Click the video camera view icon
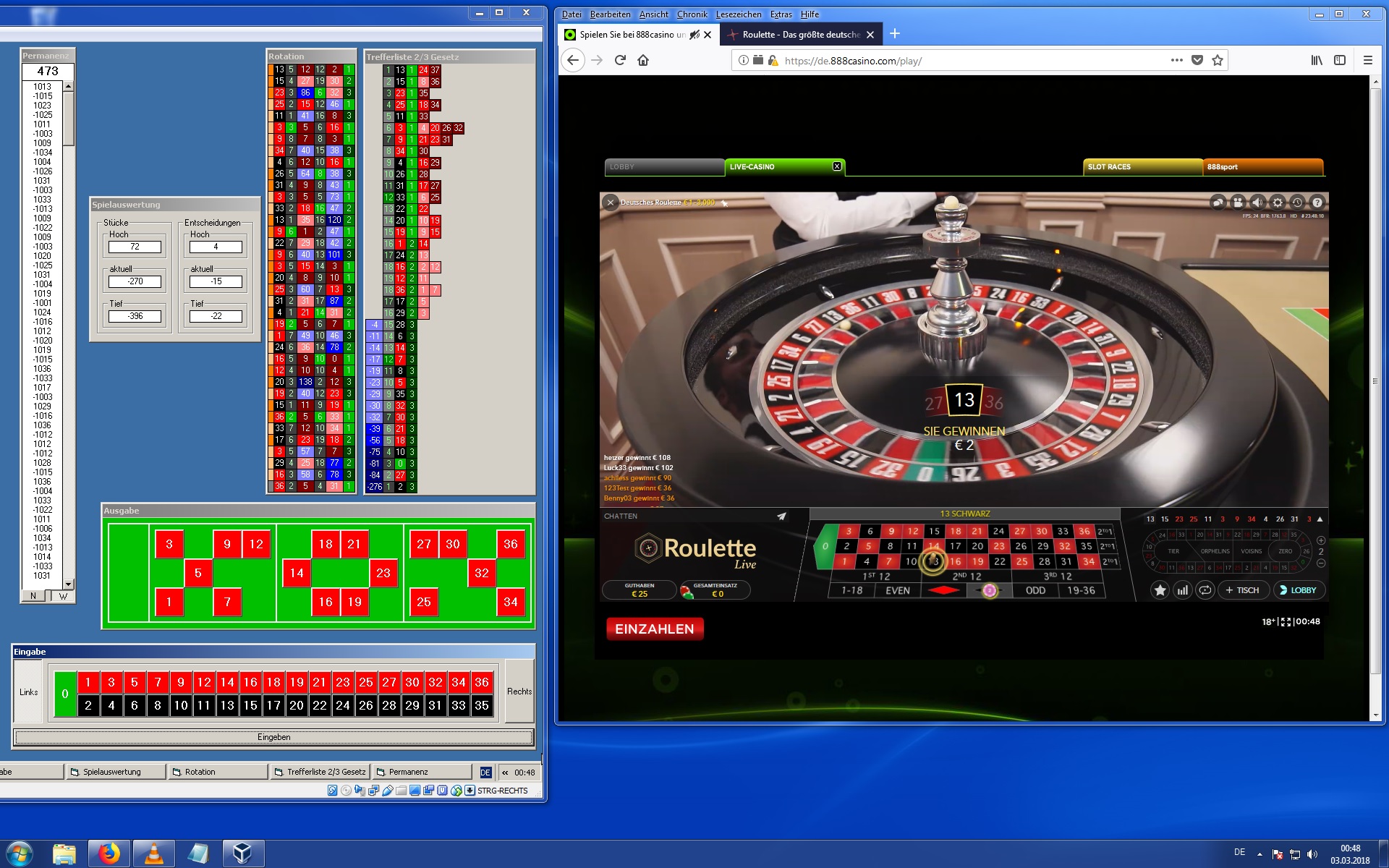Screen dimensions: 1389x868 [1238, 203]
